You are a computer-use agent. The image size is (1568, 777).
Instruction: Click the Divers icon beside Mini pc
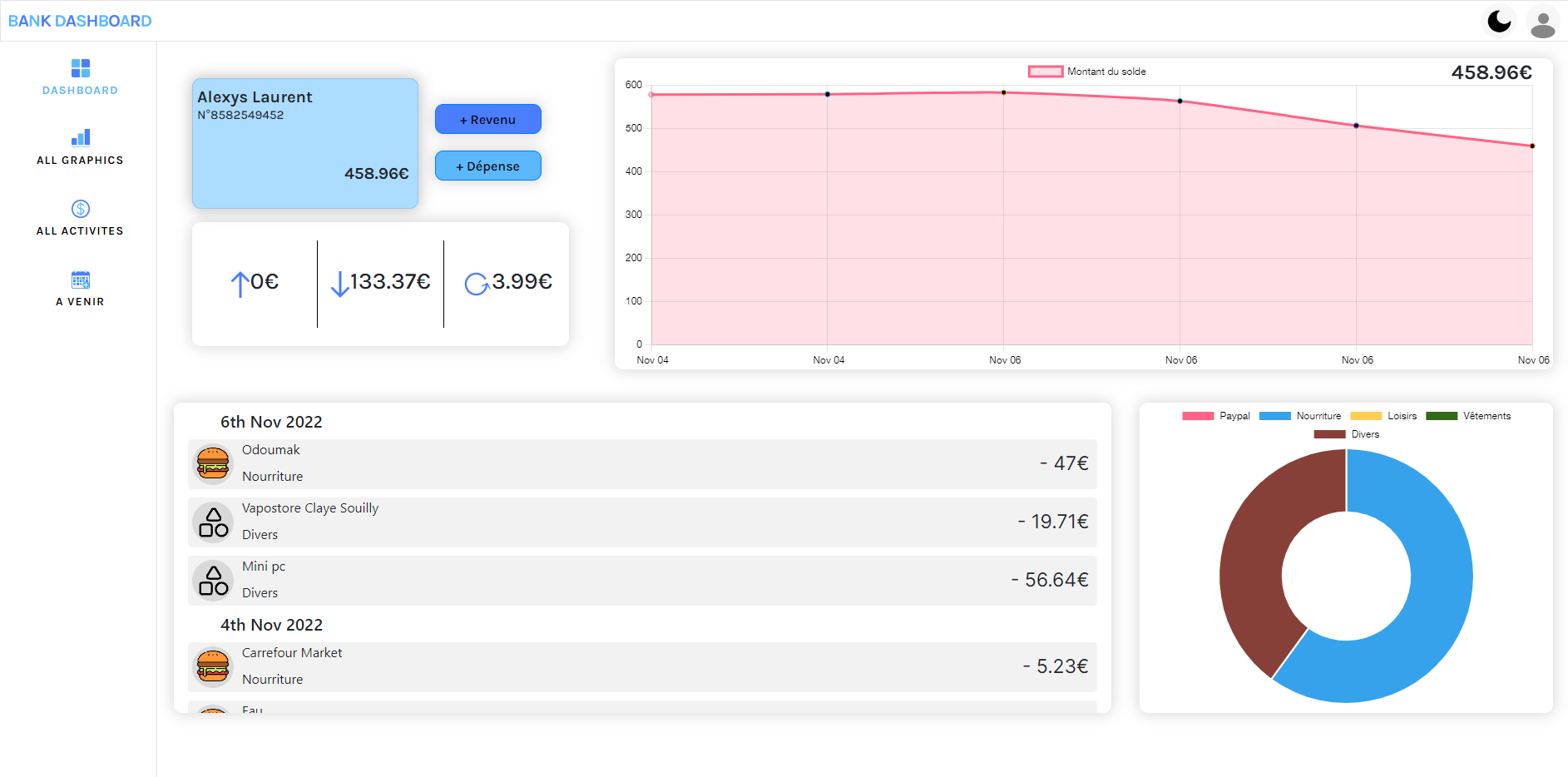click(x=212, y=581)
